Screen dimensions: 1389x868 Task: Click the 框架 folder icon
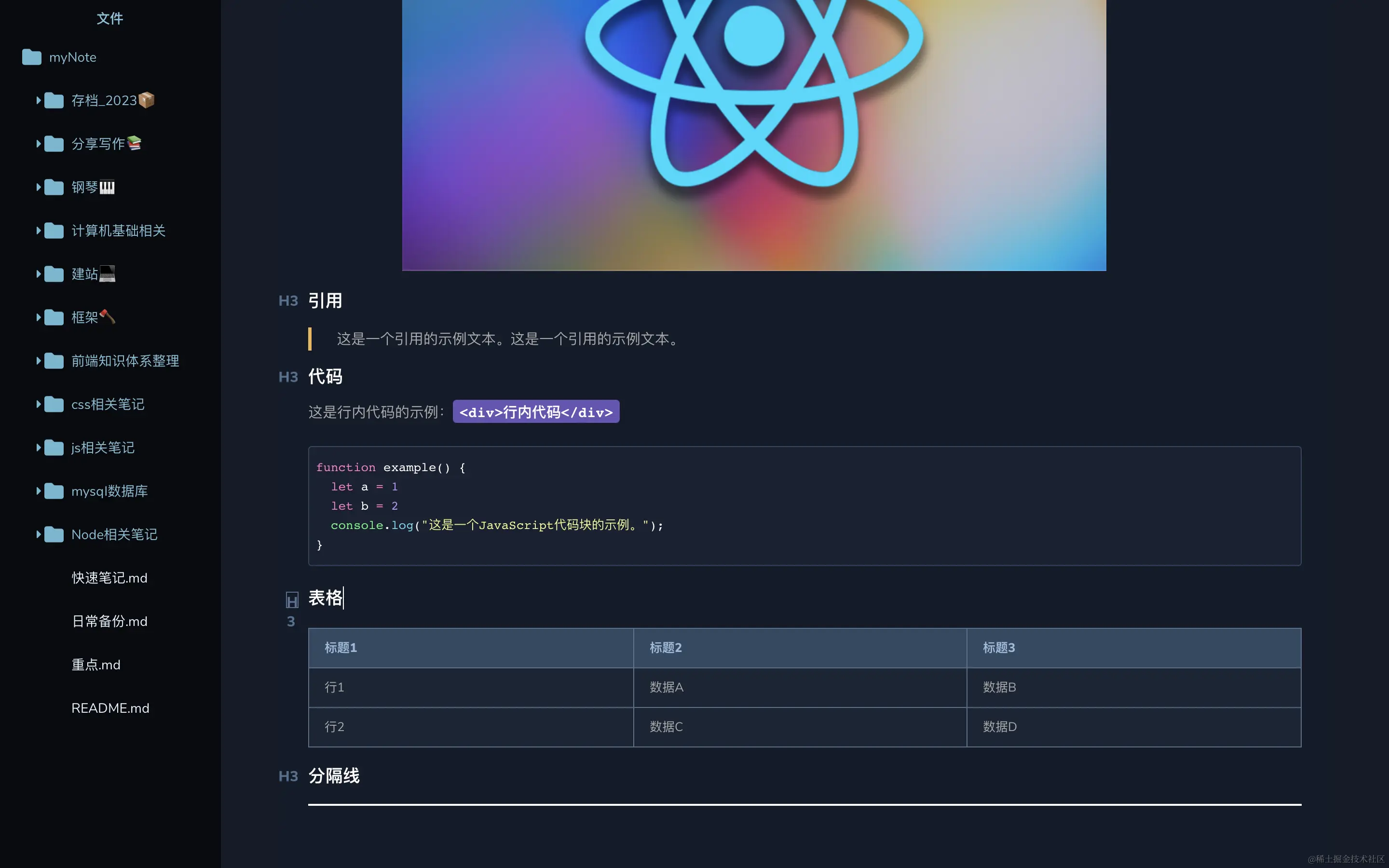pyautogui.click(x=54, y=317)
